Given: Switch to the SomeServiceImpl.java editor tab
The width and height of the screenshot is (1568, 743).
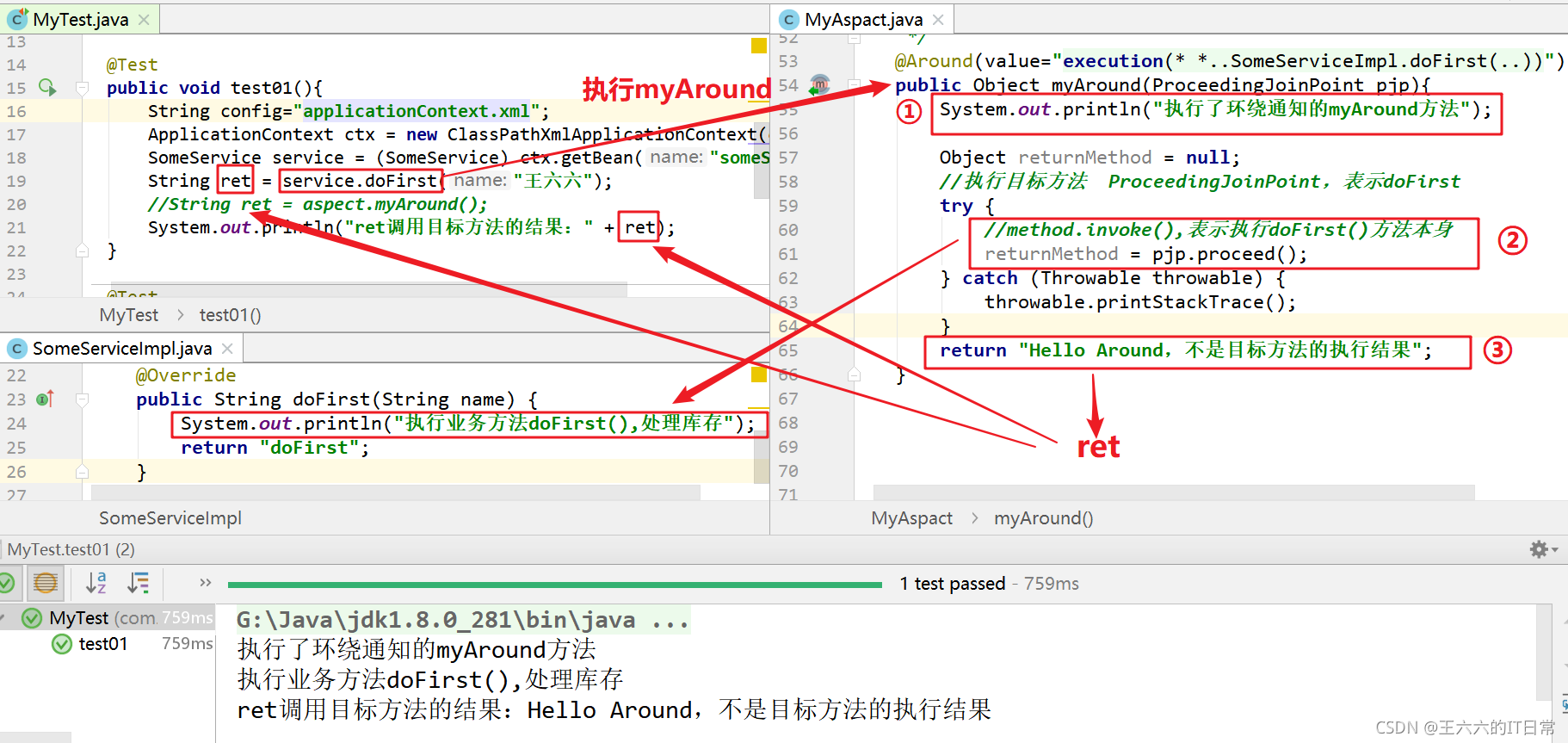Looking at the screenshot, I should pyautogui.click(x=122, y=348).
